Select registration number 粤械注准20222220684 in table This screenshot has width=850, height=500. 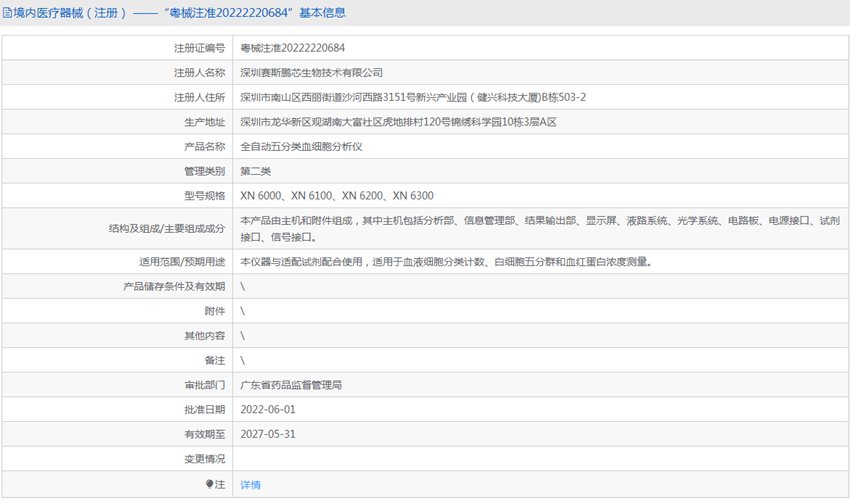click(293, 48)
